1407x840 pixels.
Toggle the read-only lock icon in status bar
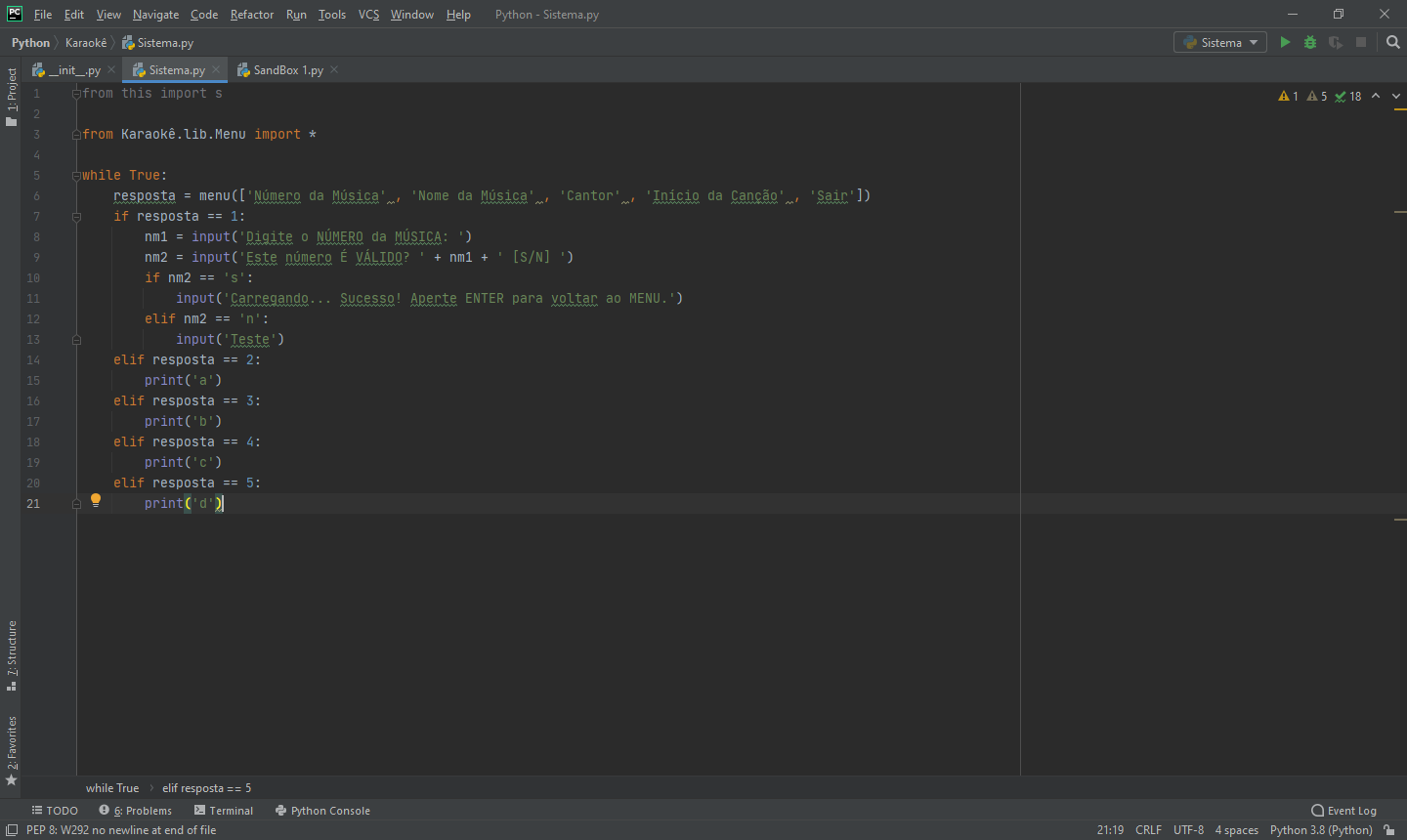coord(1389,830)
